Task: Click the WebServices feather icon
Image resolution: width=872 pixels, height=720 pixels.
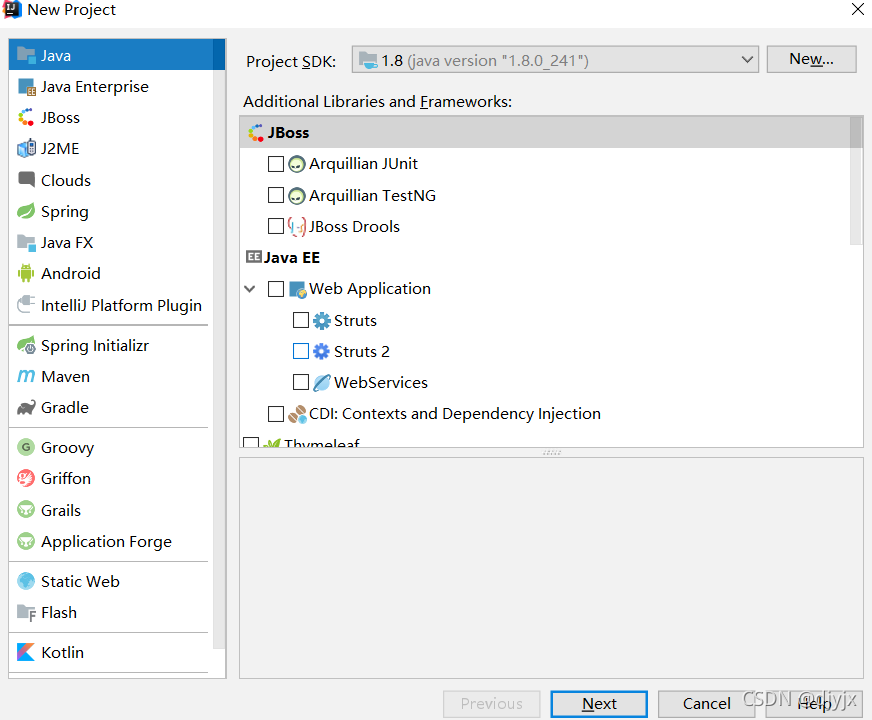Action: point(321,383)
